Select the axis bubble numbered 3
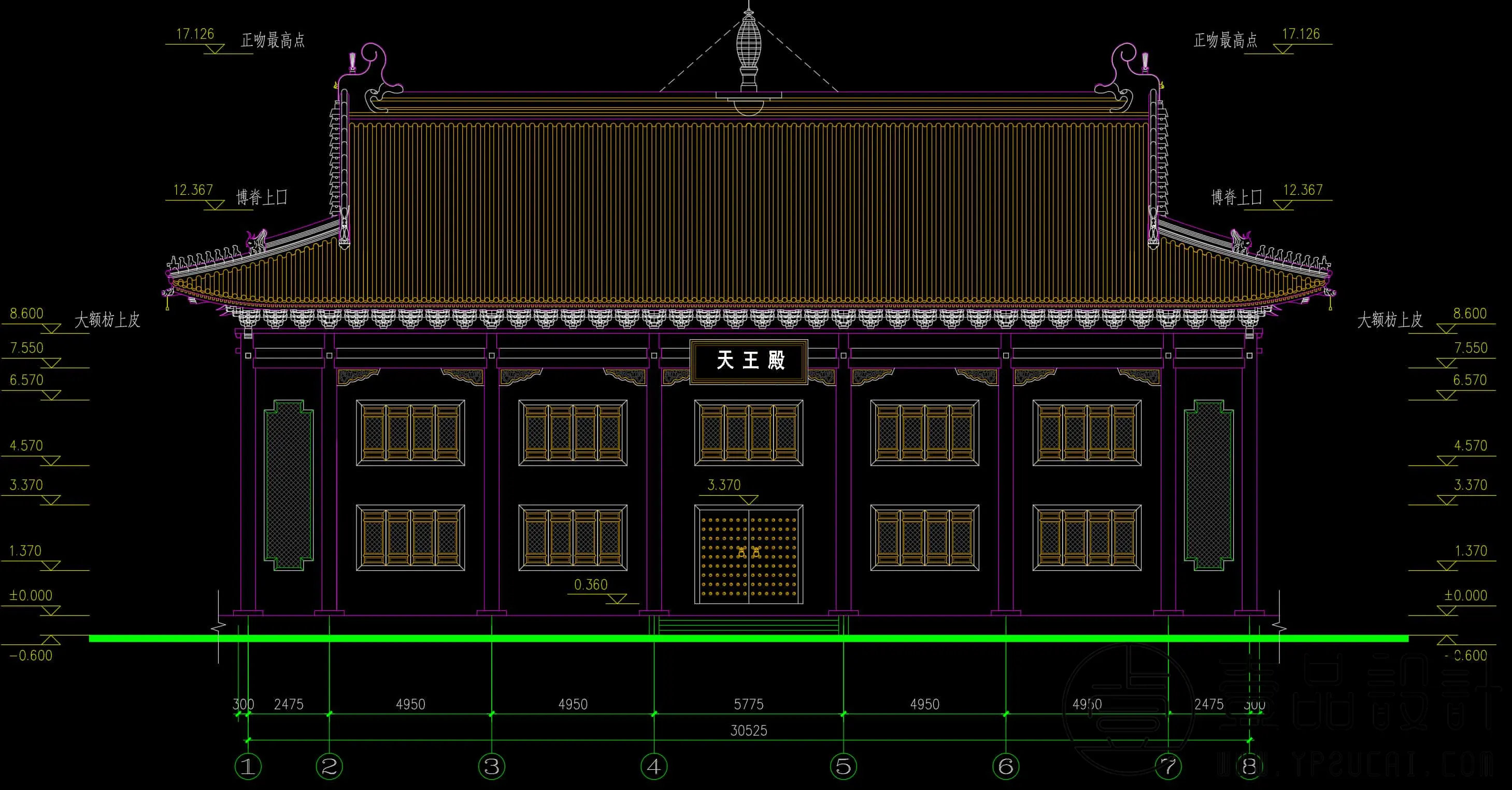The width and height of the screenshot is (1512, 790). click(x=492, y=766)
